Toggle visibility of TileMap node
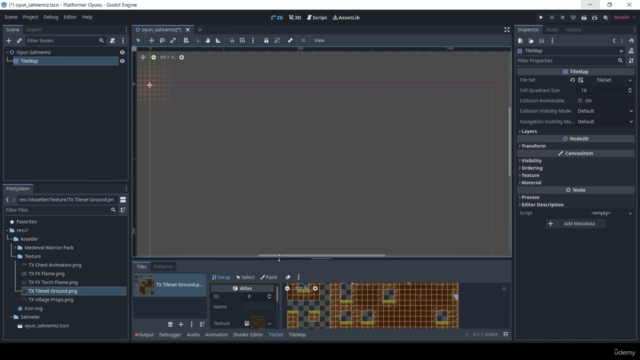The height and width of the screenshot is (360, 640). [122, 61]
